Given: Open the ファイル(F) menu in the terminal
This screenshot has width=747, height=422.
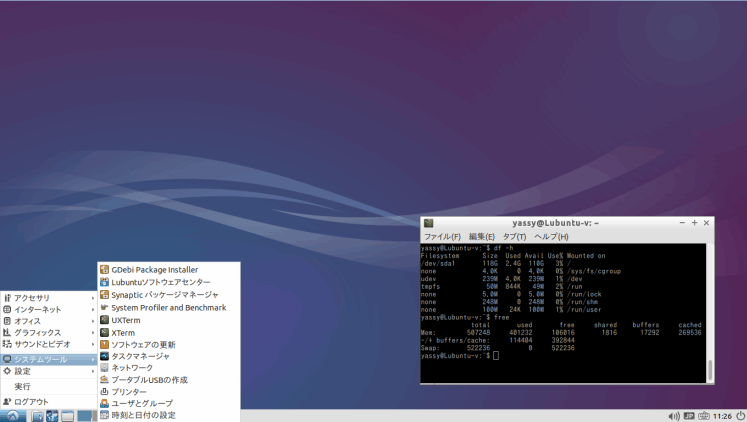Looking at the screenshot, I should tap(442, 237).
